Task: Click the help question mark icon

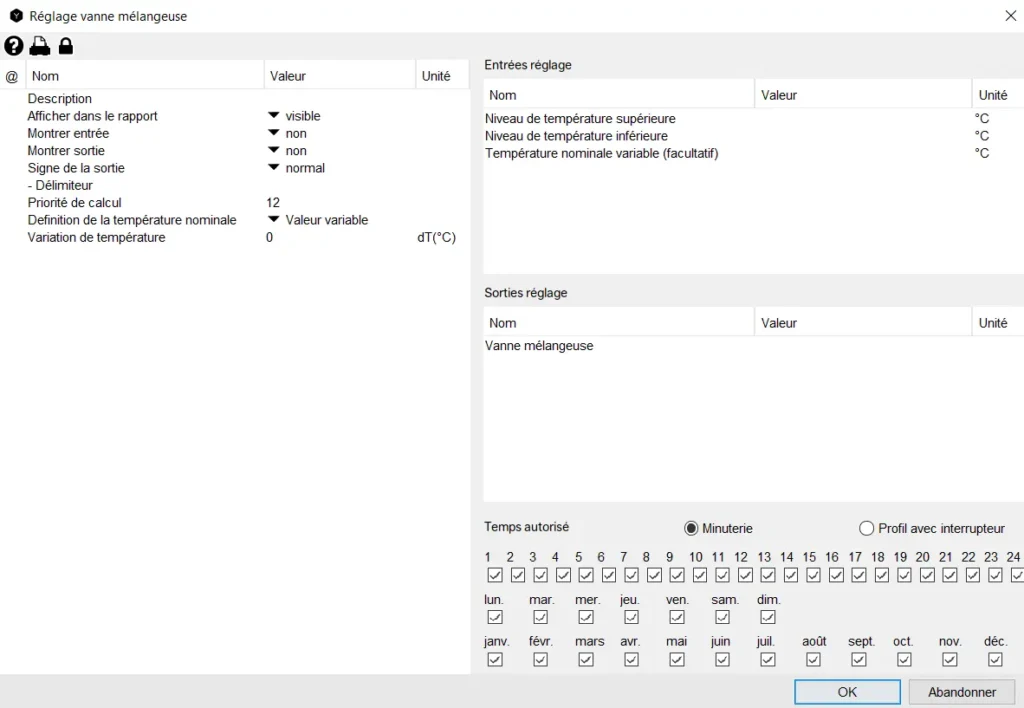Action: (x=13, y=46)
